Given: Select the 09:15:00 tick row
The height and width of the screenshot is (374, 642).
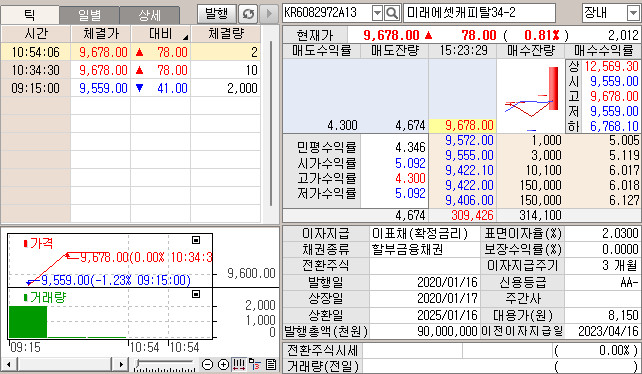Looking at the screenshot, I should point(131,88).
